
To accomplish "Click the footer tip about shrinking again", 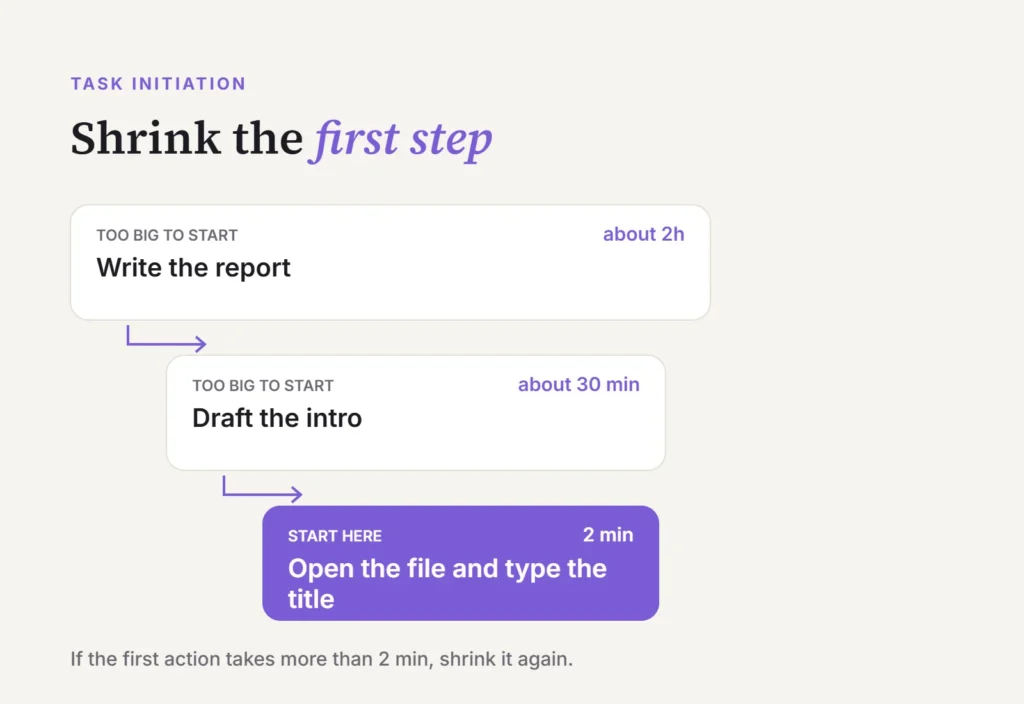I will click(x=321, y=659).
